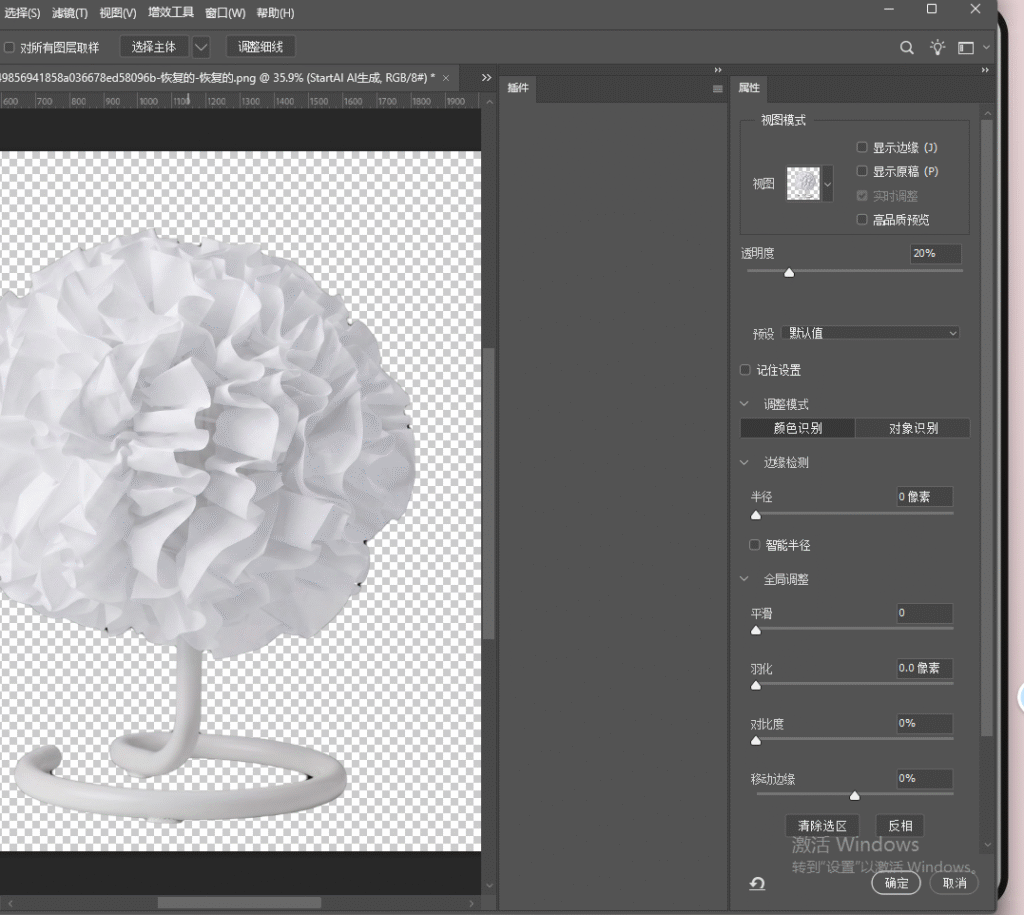Image resolution: width=1024 pixels, height=915 pixels.
Task: Open the 窗口(W) menu
Action: 225,13
